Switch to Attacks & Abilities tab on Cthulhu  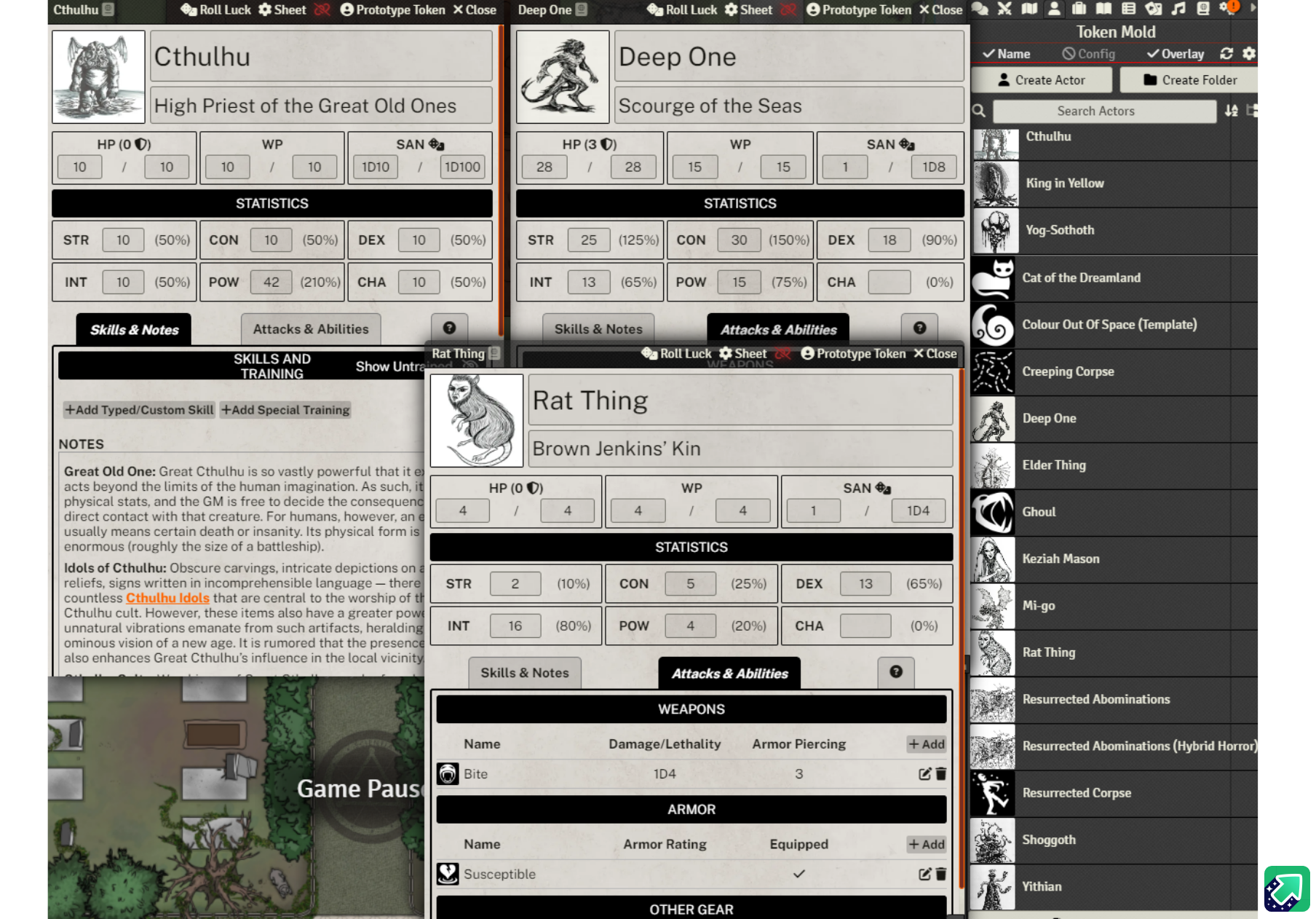coord(311,329)
